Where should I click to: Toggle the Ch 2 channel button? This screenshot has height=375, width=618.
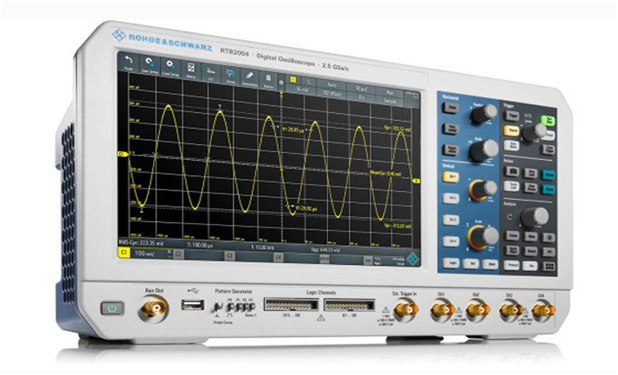click(x=450, y=198)
